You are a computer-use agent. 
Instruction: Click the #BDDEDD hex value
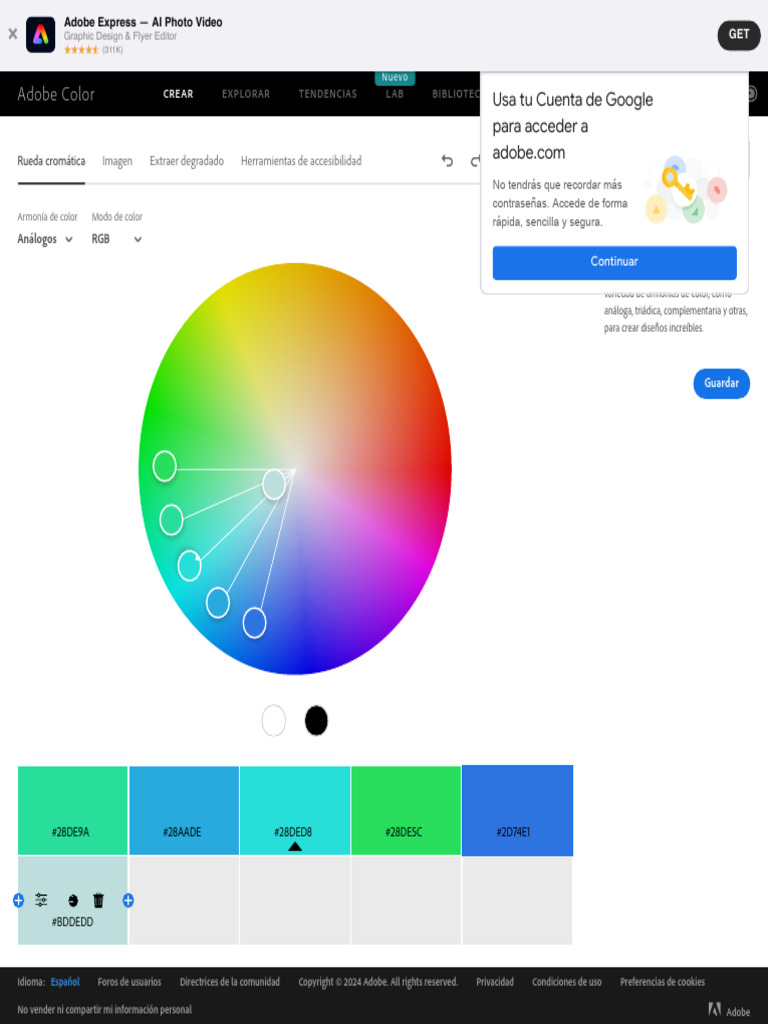tap(72, 922)
